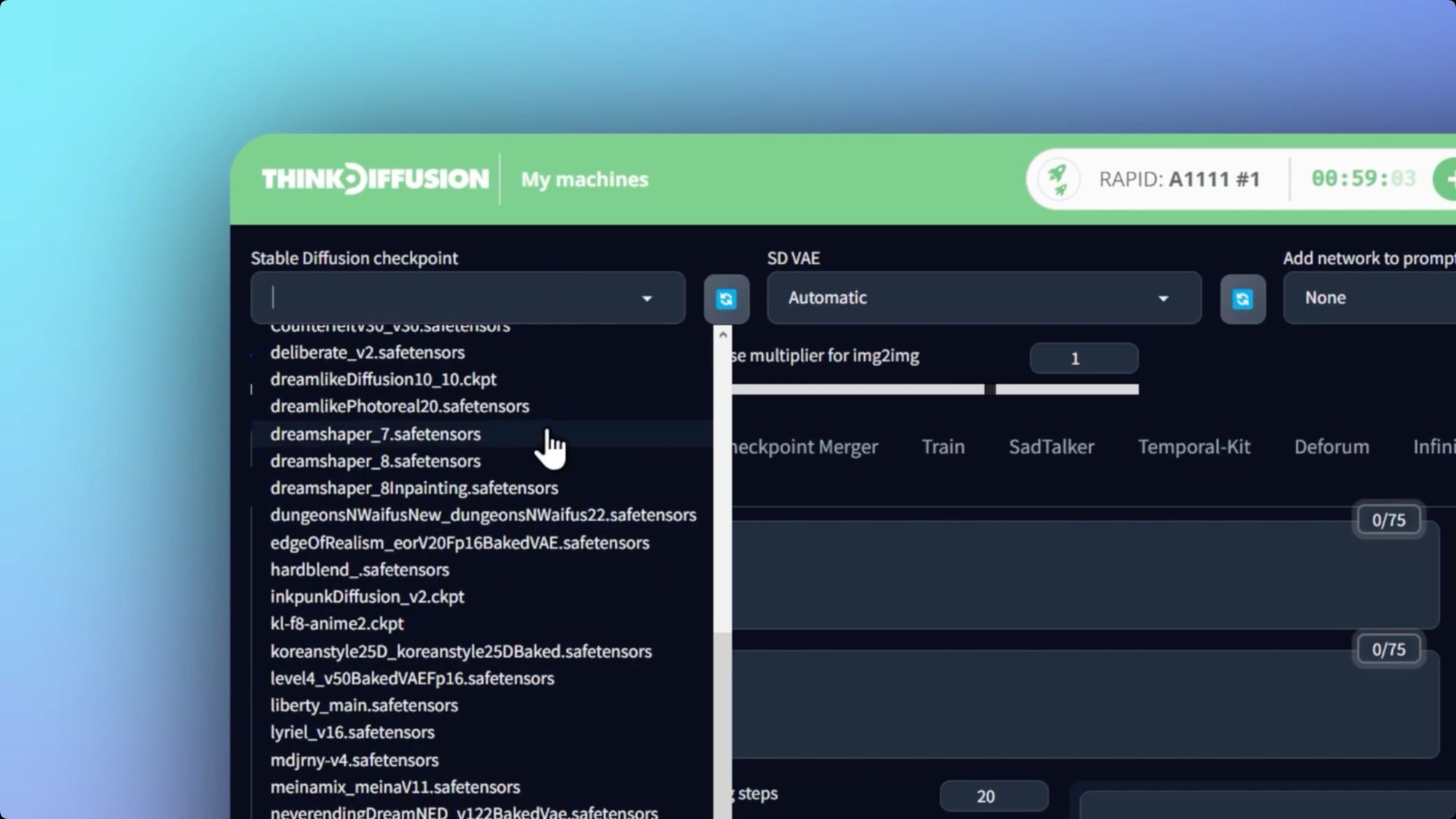This screenshot has width=1456, height=819.
Task: Click the SD VAE refresh icon
Action: tap(1242, 298)
